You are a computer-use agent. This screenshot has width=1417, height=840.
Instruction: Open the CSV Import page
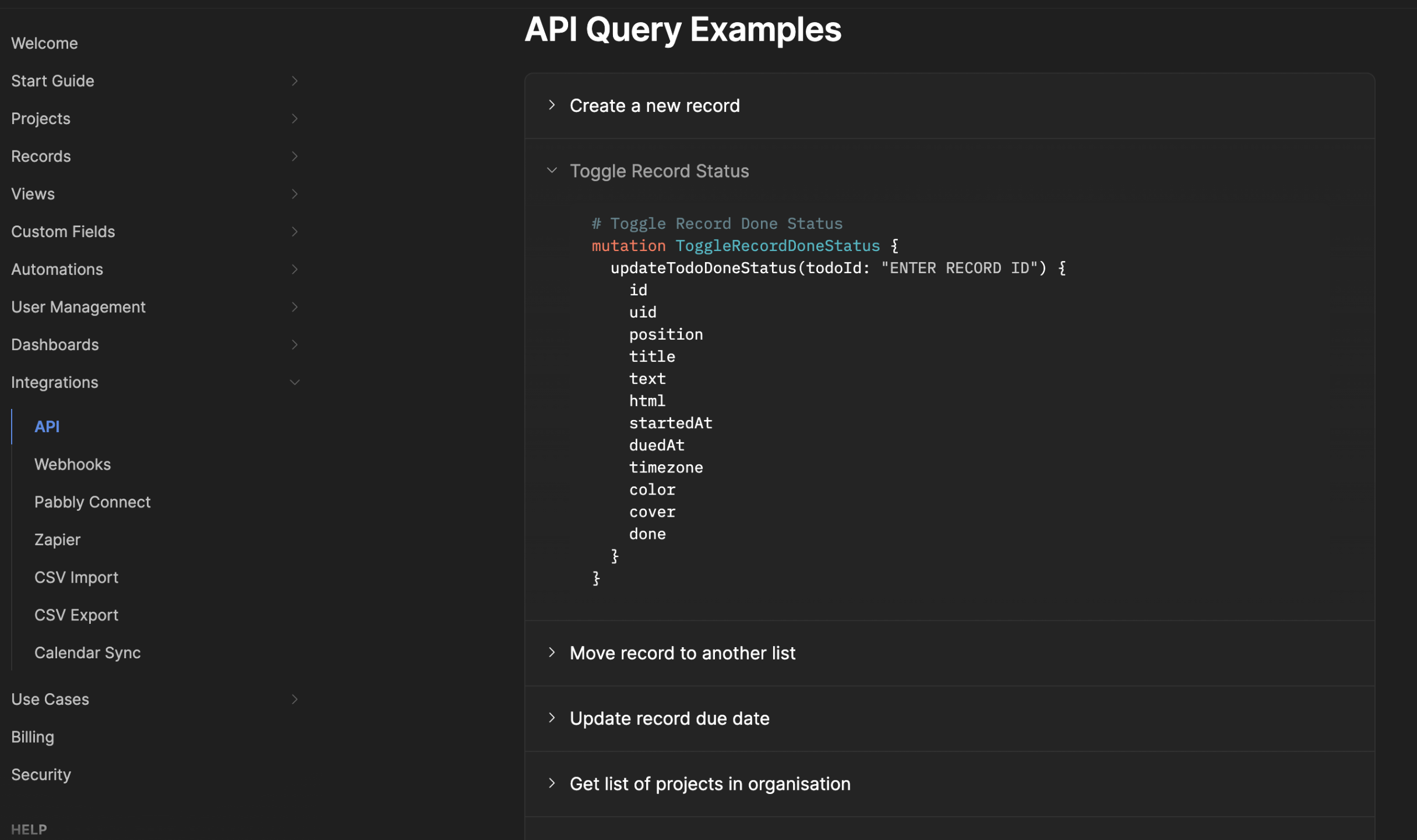pyautogui.click(x=76, y=577)
